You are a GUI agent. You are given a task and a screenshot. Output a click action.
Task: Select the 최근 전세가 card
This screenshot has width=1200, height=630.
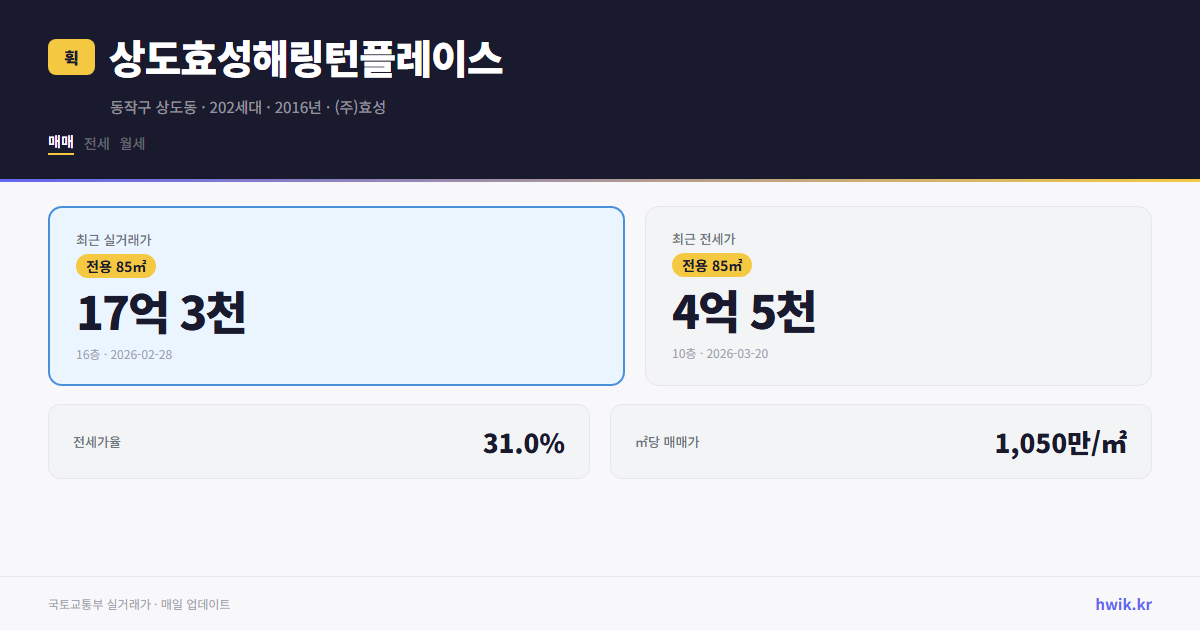pyautogui.click(x=898, y=295)
